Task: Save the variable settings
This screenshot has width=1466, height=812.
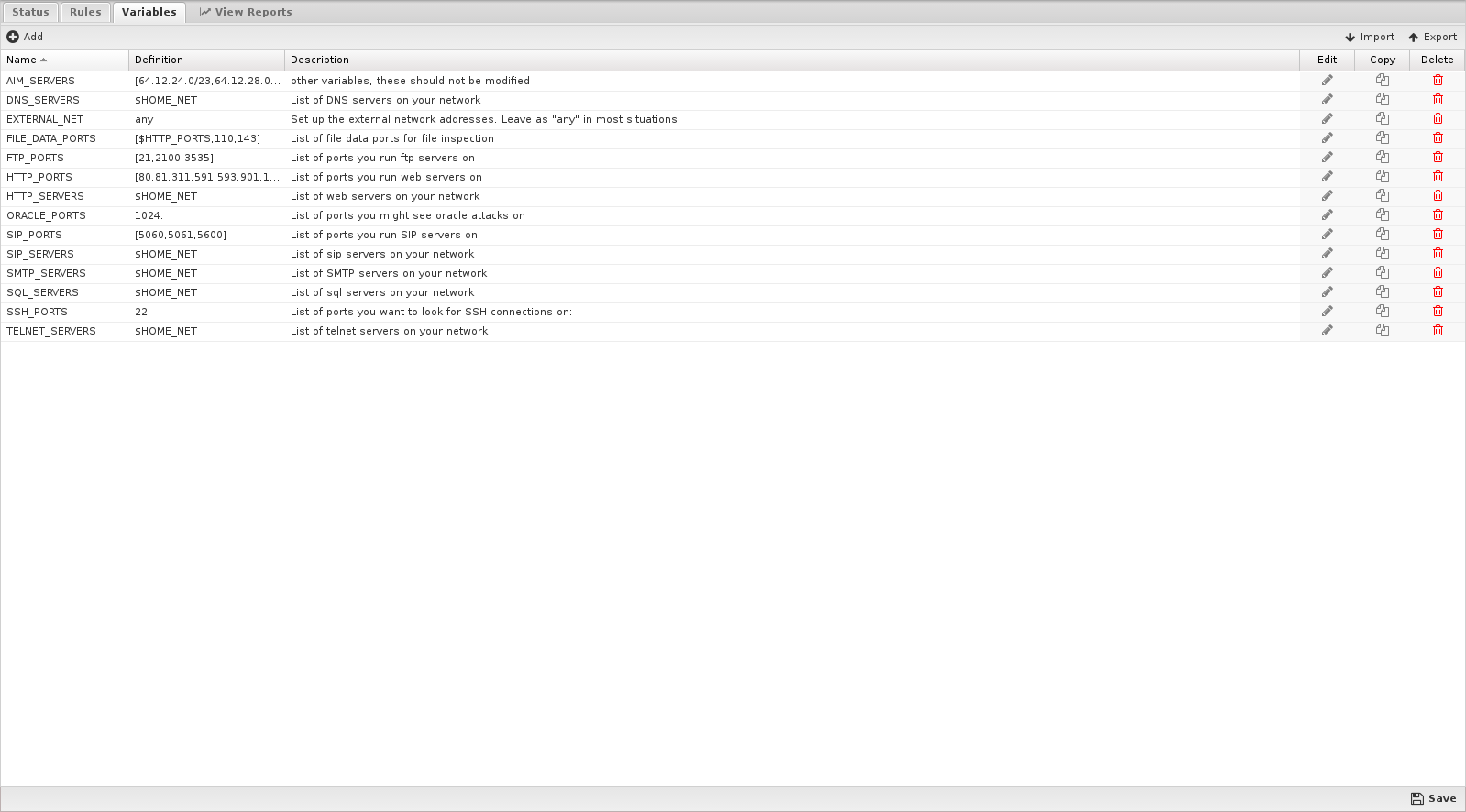Action: 1433,798
